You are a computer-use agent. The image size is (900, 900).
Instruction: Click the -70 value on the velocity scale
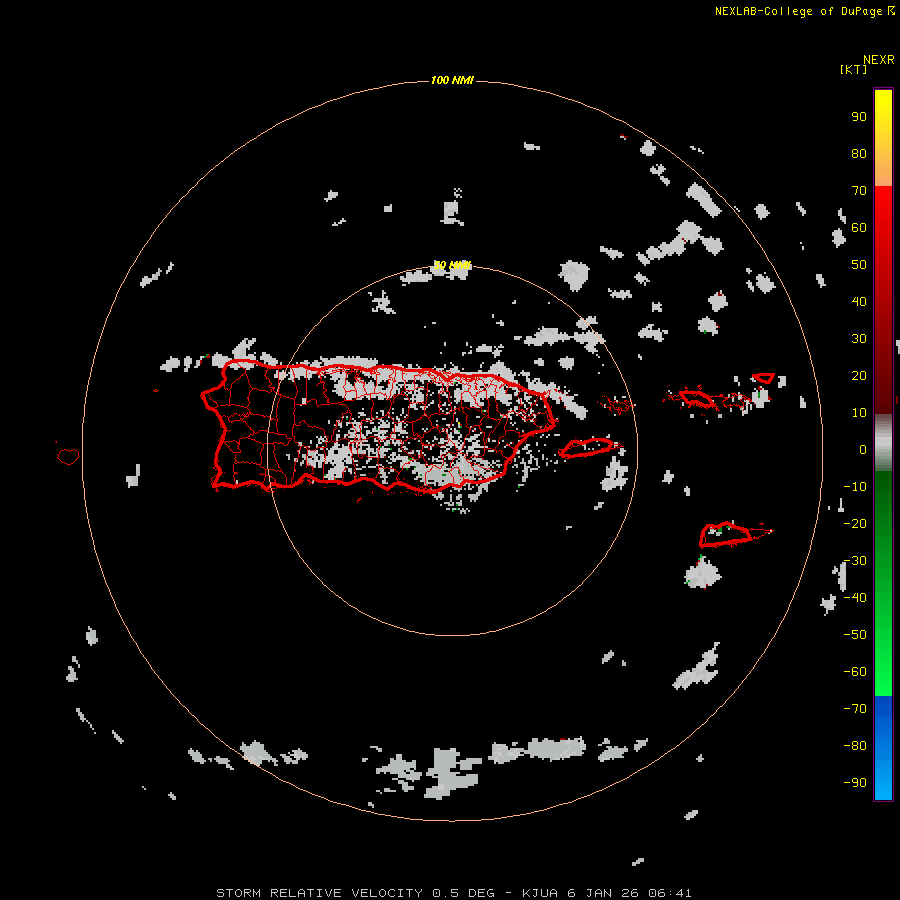click(855, 709)
